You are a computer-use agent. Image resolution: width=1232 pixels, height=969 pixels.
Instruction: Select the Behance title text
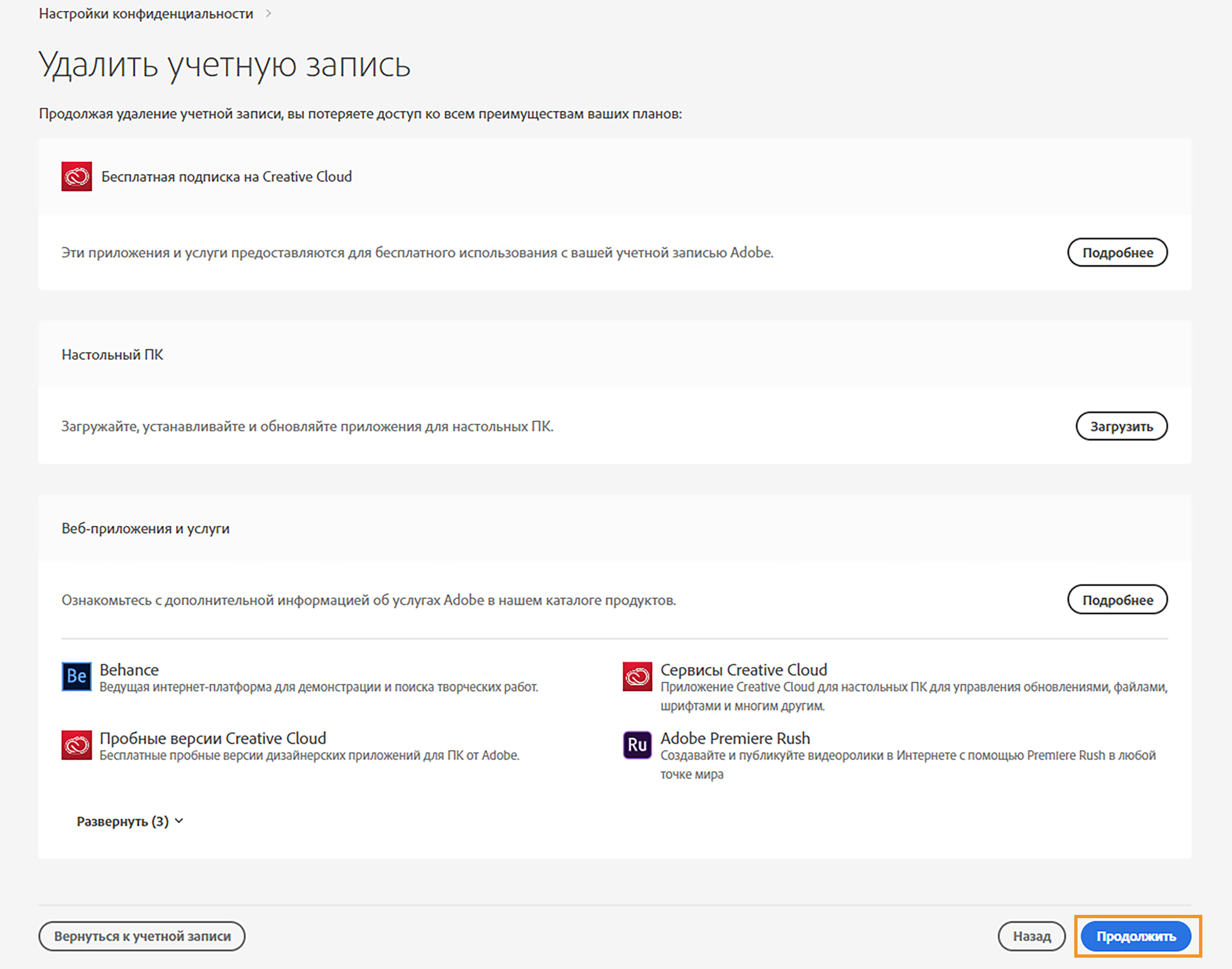tap(129, 670)
